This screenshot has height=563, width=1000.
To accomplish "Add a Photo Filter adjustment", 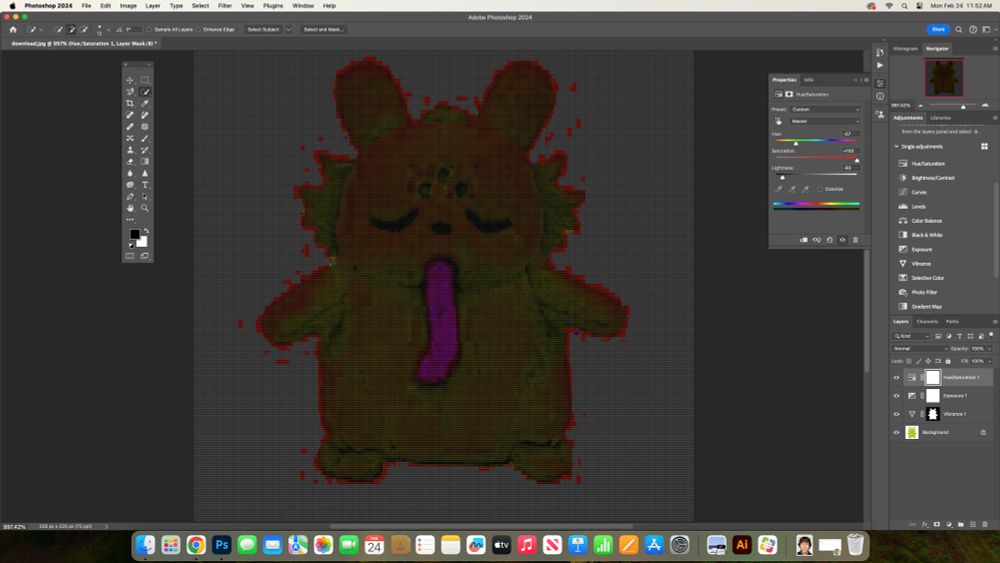I will point(924,292).
